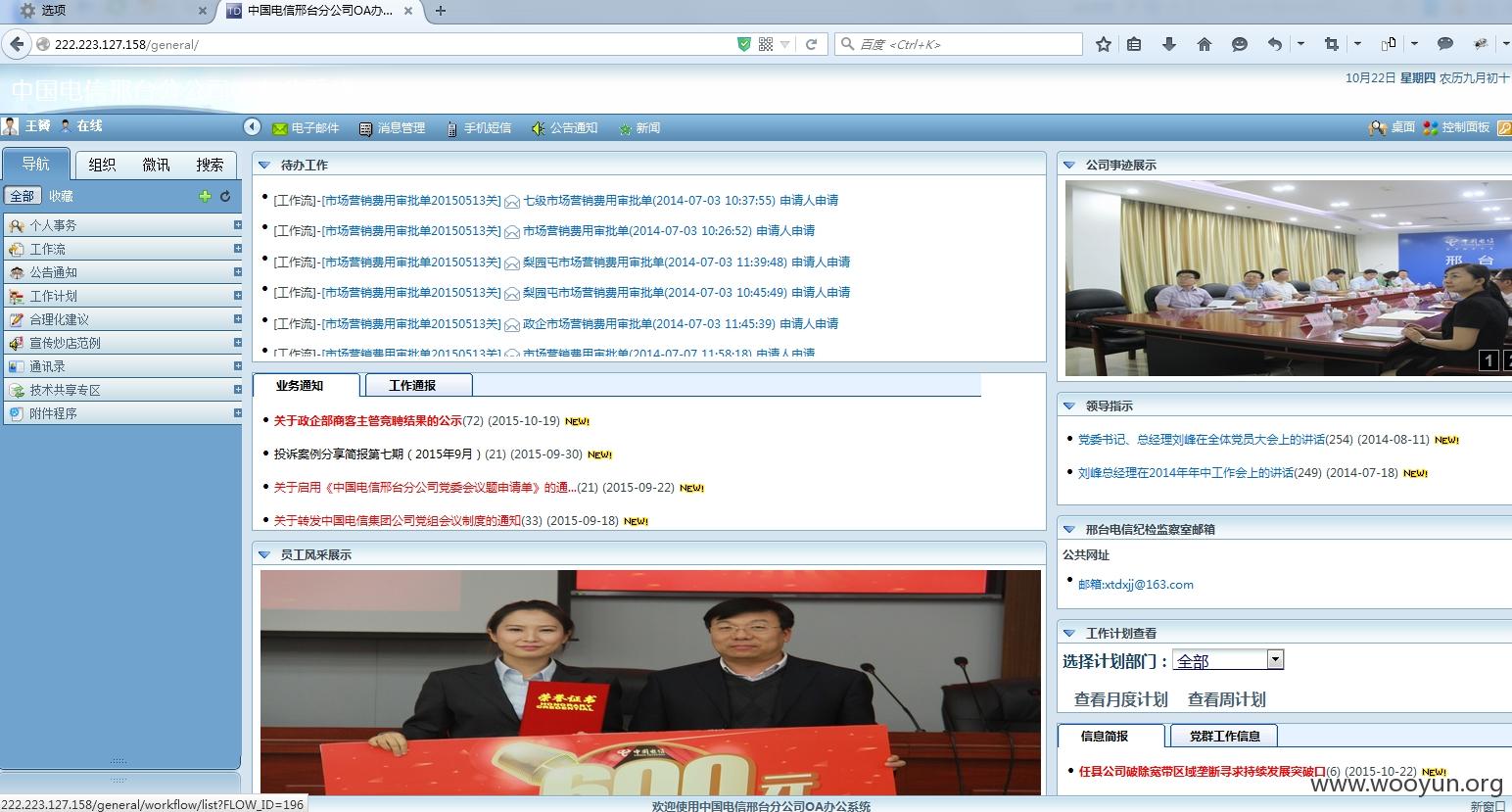The image size is (1512, 812).
Task: Click the browser back arrow
Action: pyautogui.click(x=17, y=44)
